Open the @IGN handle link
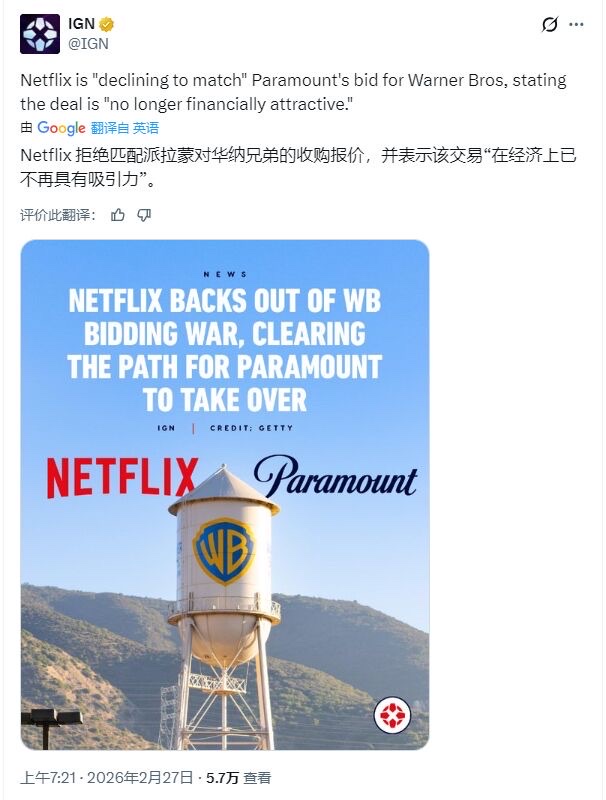This screenshot has width=606, height=800. click(88, 44)
